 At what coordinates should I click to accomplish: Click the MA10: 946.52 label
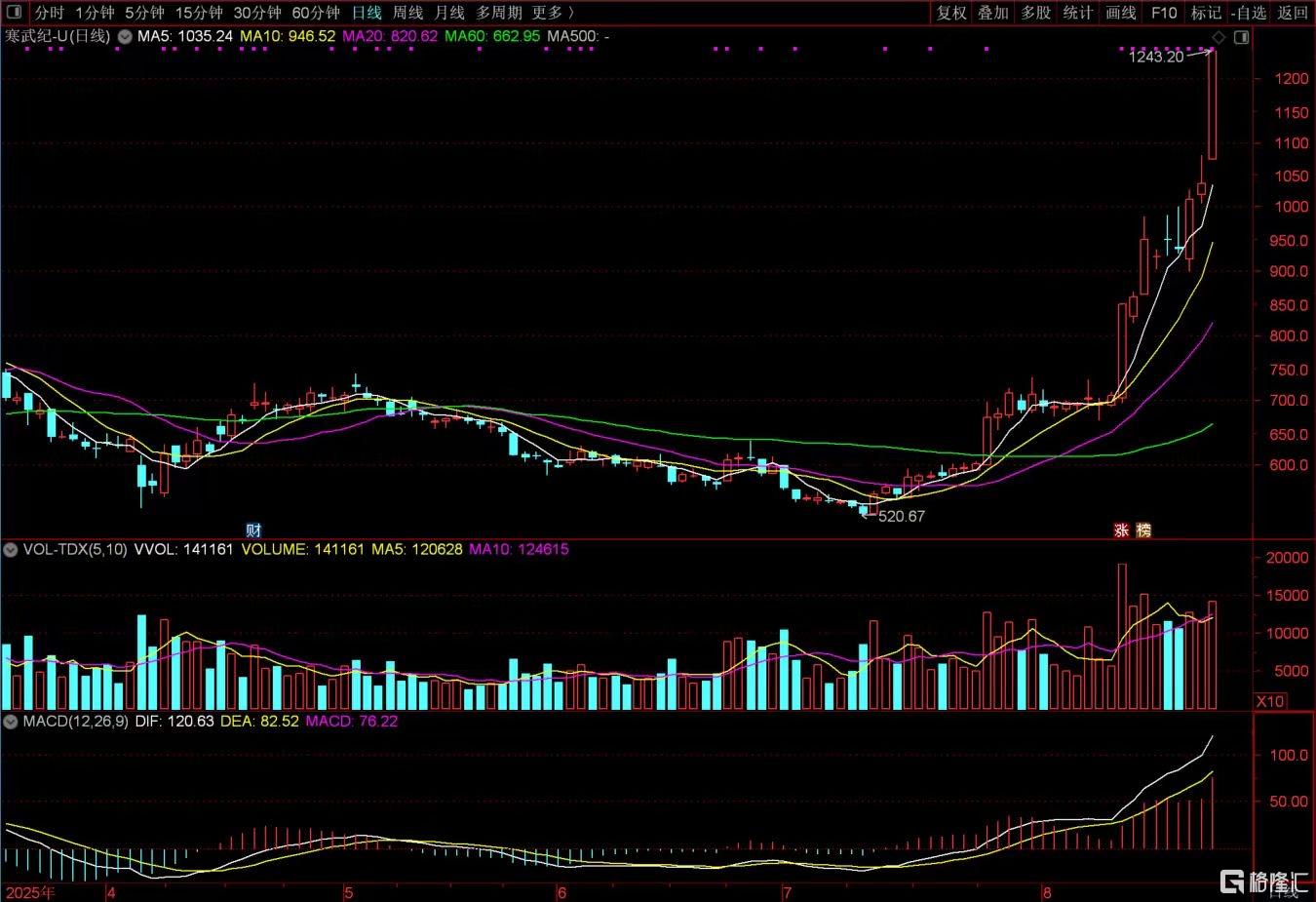[x=288, y=36]
